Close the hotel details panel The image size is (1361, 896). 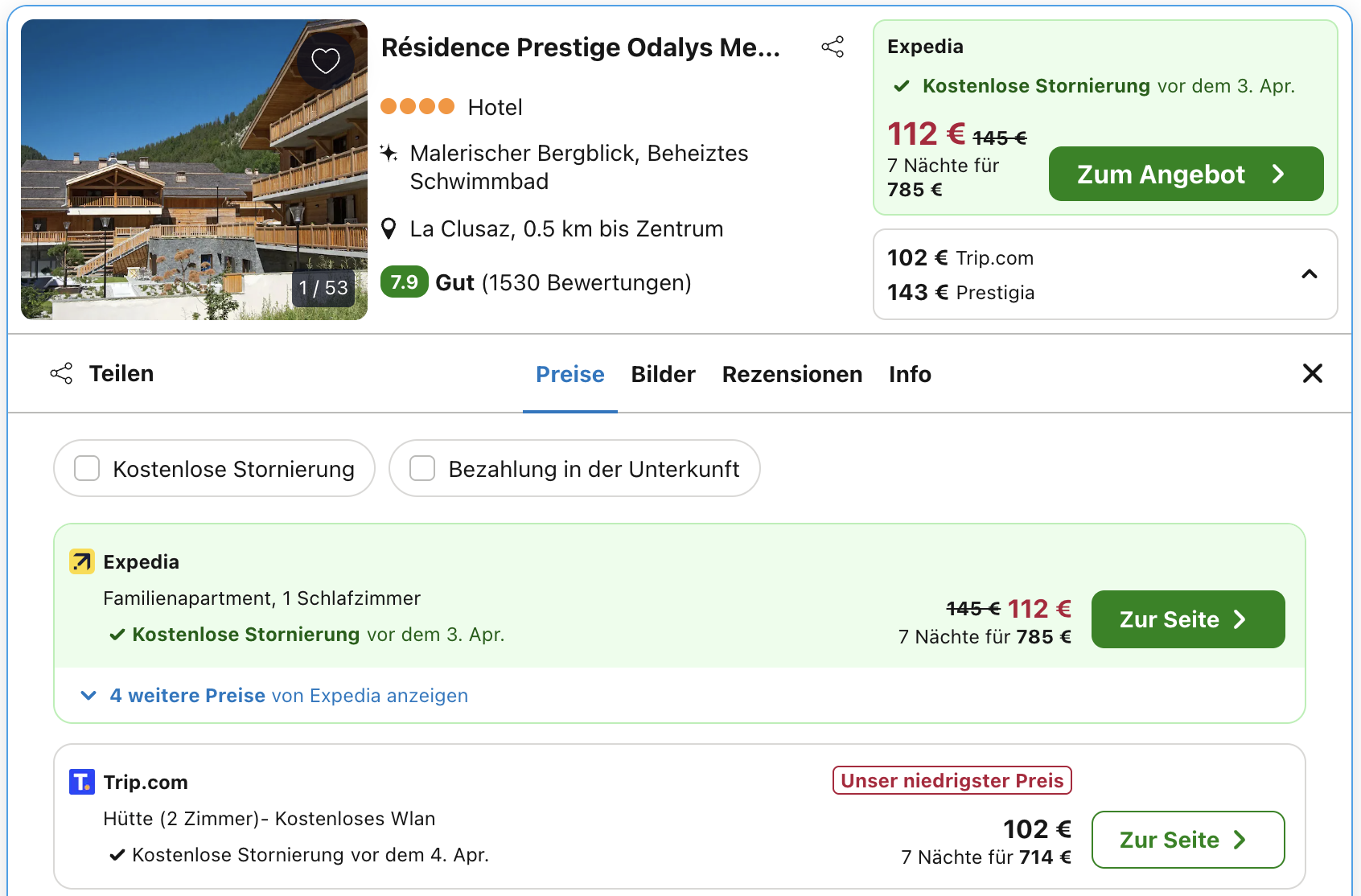(1312, 373)
